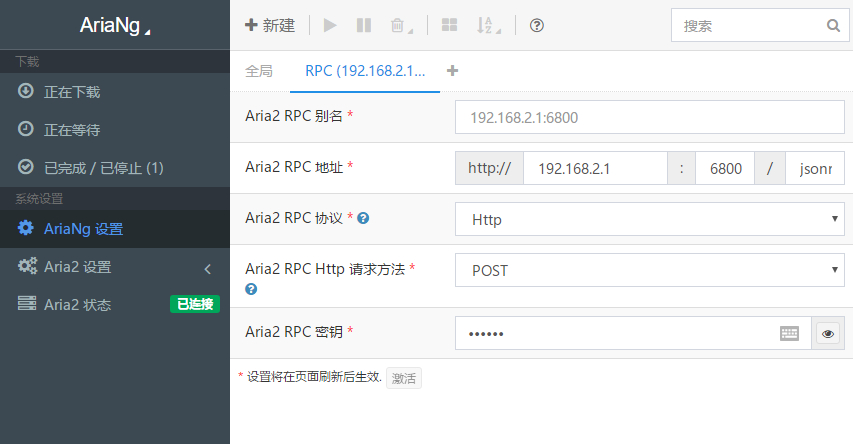Open the A-Z sort order dropdown
The width and height of the screenshot is (853, 444).
(x=488, y=25)
